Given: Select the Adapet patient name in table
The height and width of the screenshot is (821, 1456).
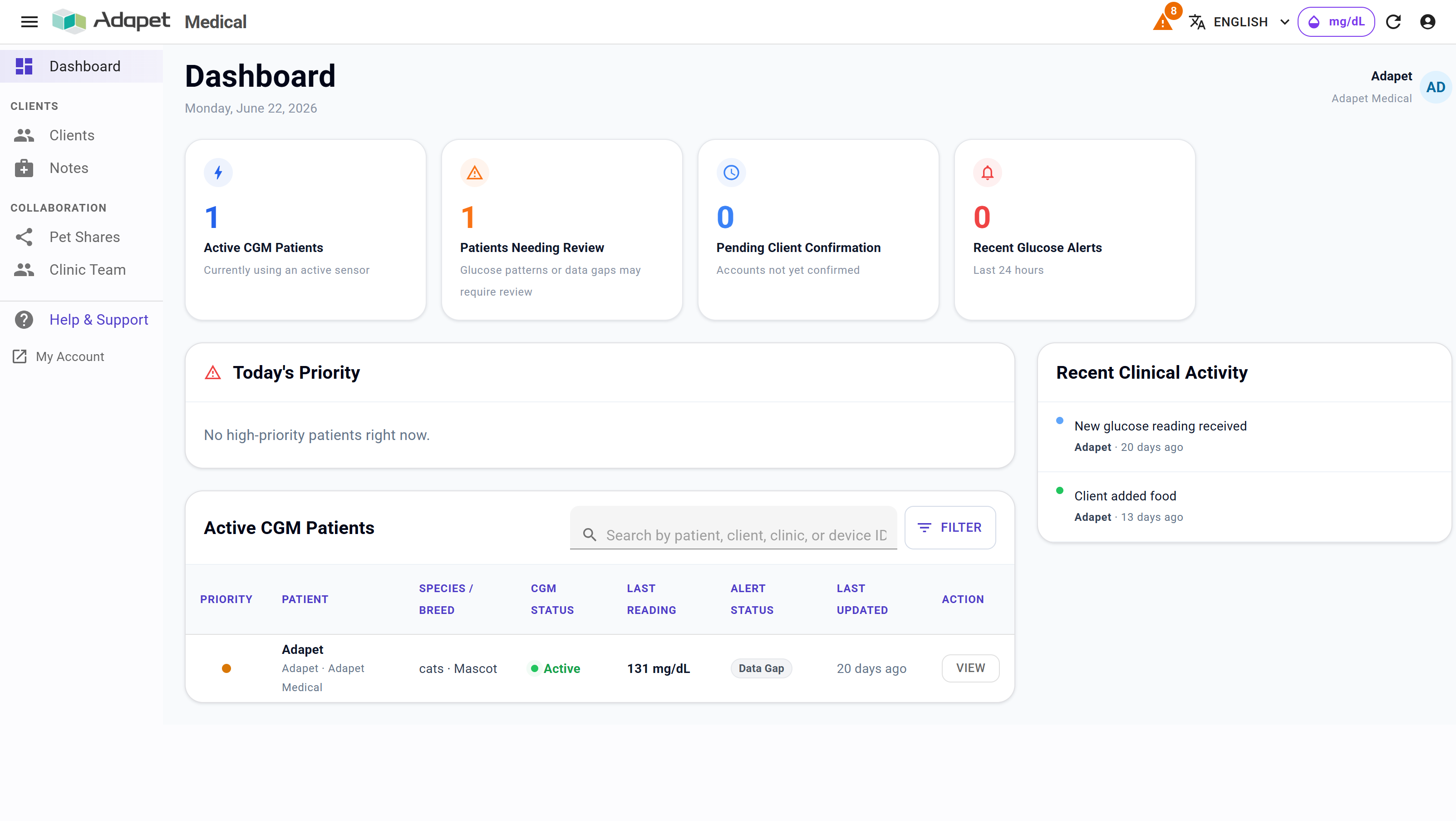Looking at the screenshot, I should click(x=302, y=650).
